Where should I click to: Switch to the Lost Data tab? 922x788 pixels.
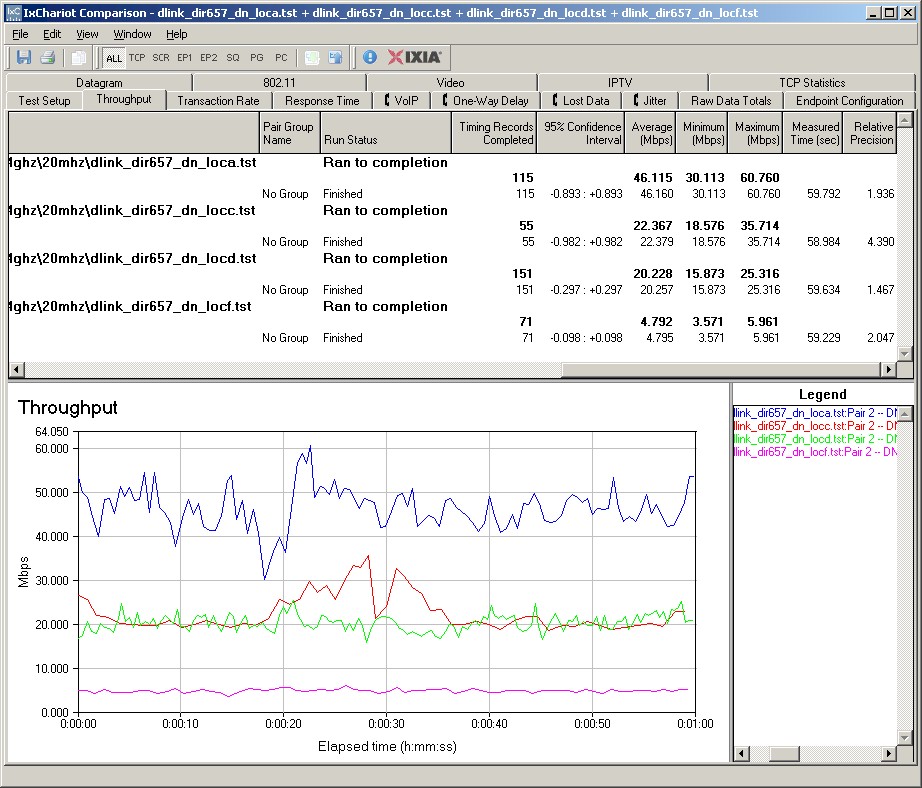click(580, 101)
